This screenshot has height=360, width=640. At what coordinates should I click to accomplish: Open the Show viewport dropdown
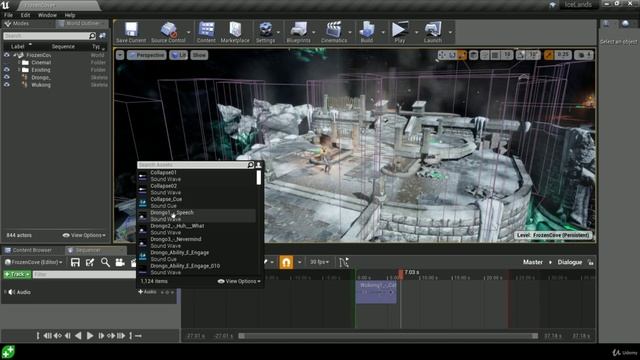point(199,55)
